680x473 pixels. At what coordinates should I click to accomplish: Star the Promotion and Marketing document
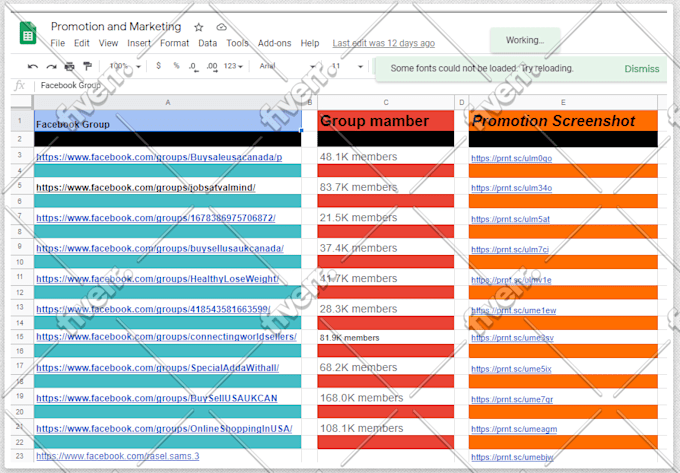coord(199,27)
